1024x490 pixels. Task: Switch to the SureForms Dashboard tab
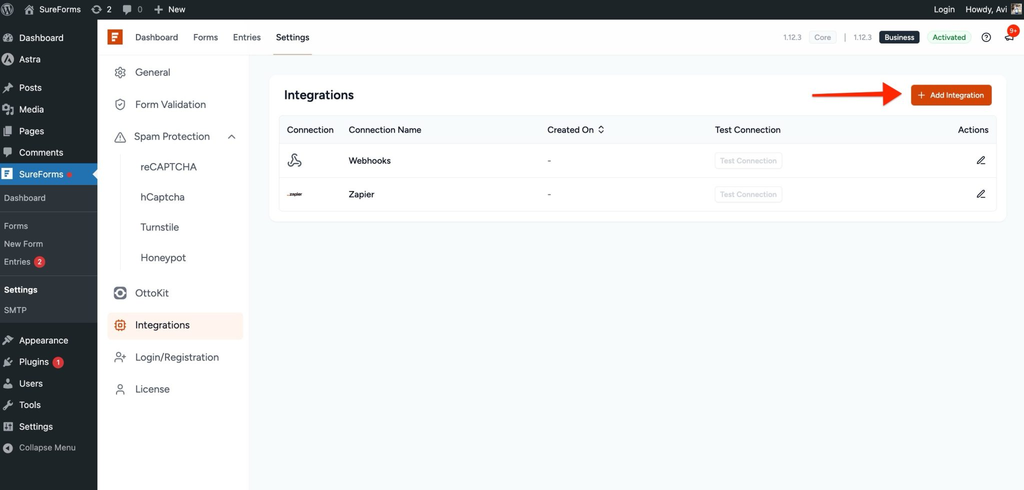pos(157,37)
